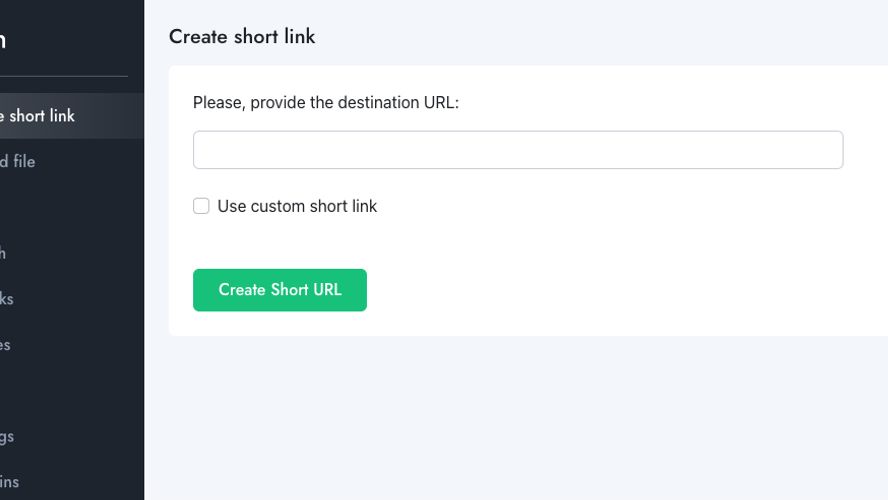Click blank card space right of the checkbox label

(x=623, y=206)
